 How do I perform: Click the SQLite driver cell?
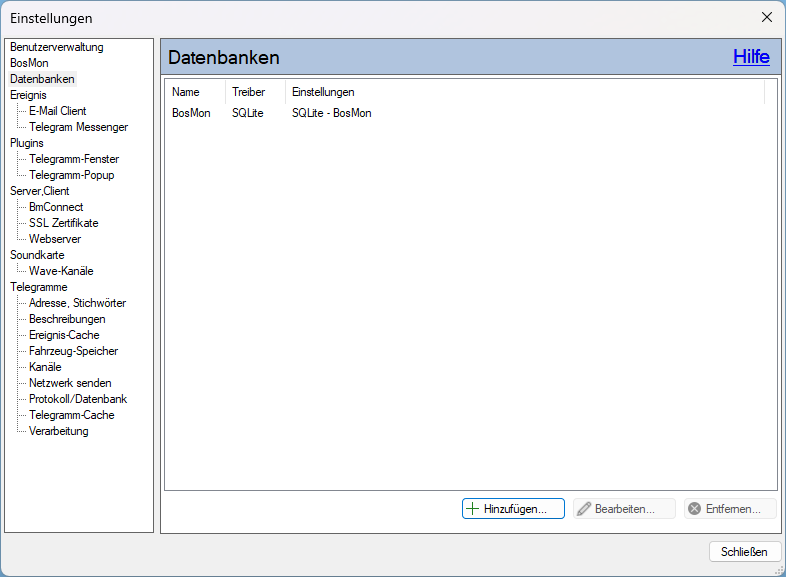click(248, 113)
